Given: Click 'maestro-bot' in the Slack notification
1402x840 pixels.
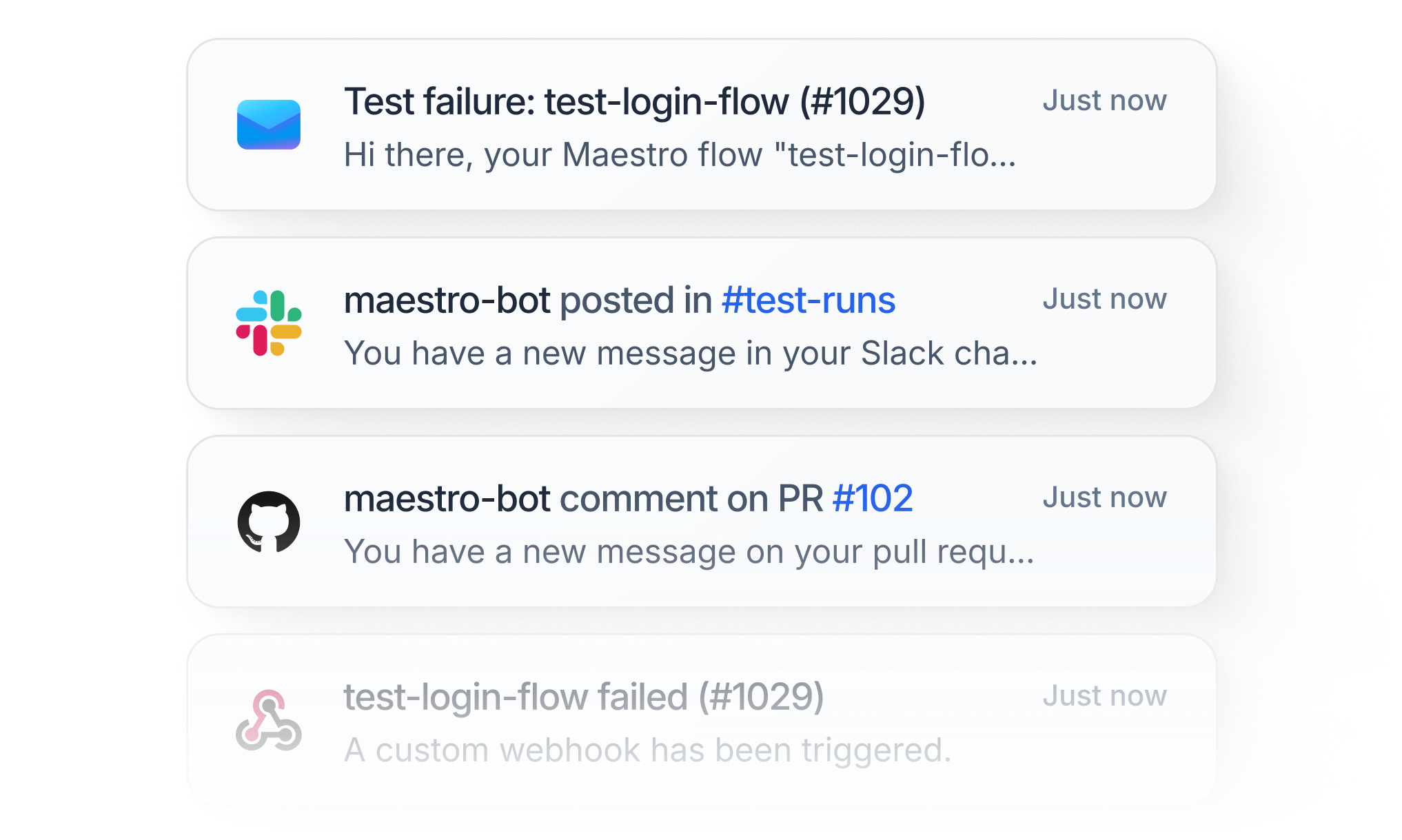Looking at the screenshot, I should [x=447, y=300].
